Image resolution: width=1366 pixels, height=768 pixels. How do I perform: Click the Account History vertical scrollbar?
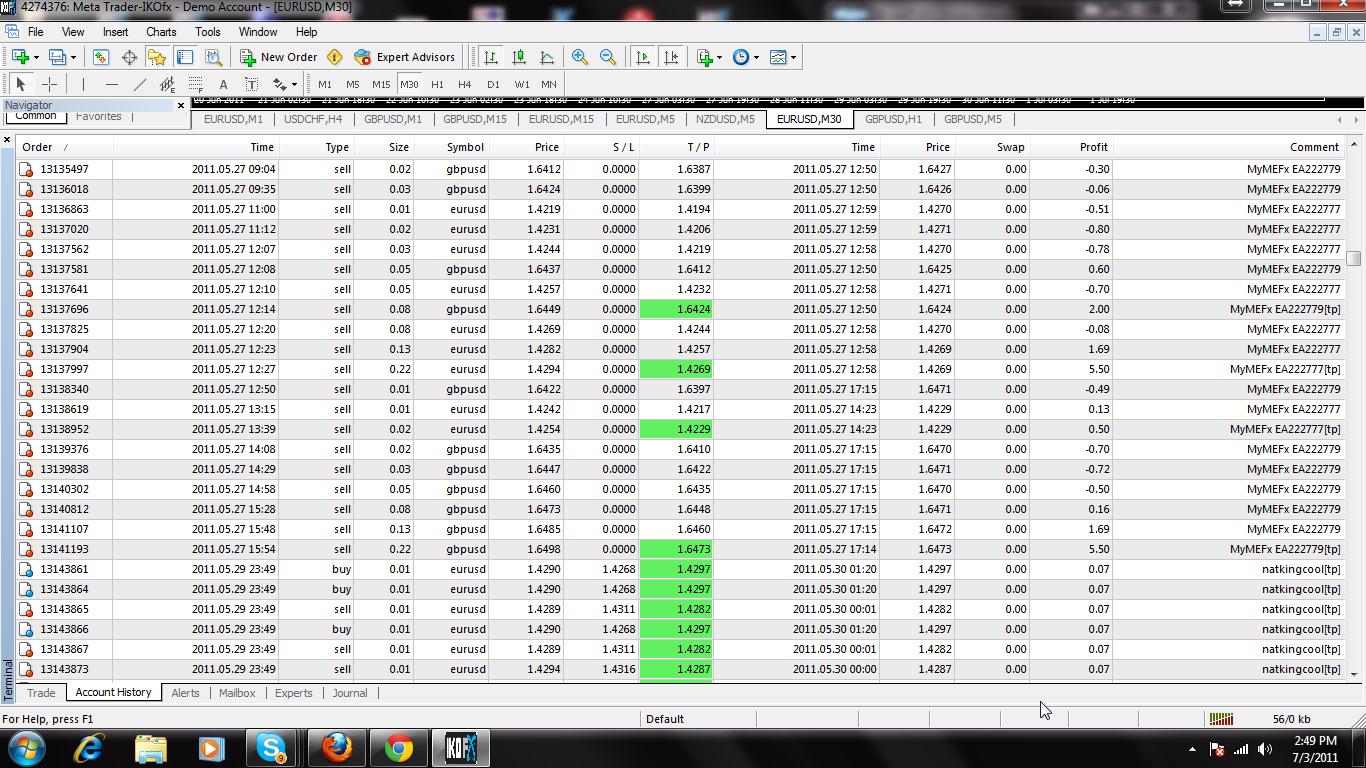pyautogui.click(x=1355, y=410)
